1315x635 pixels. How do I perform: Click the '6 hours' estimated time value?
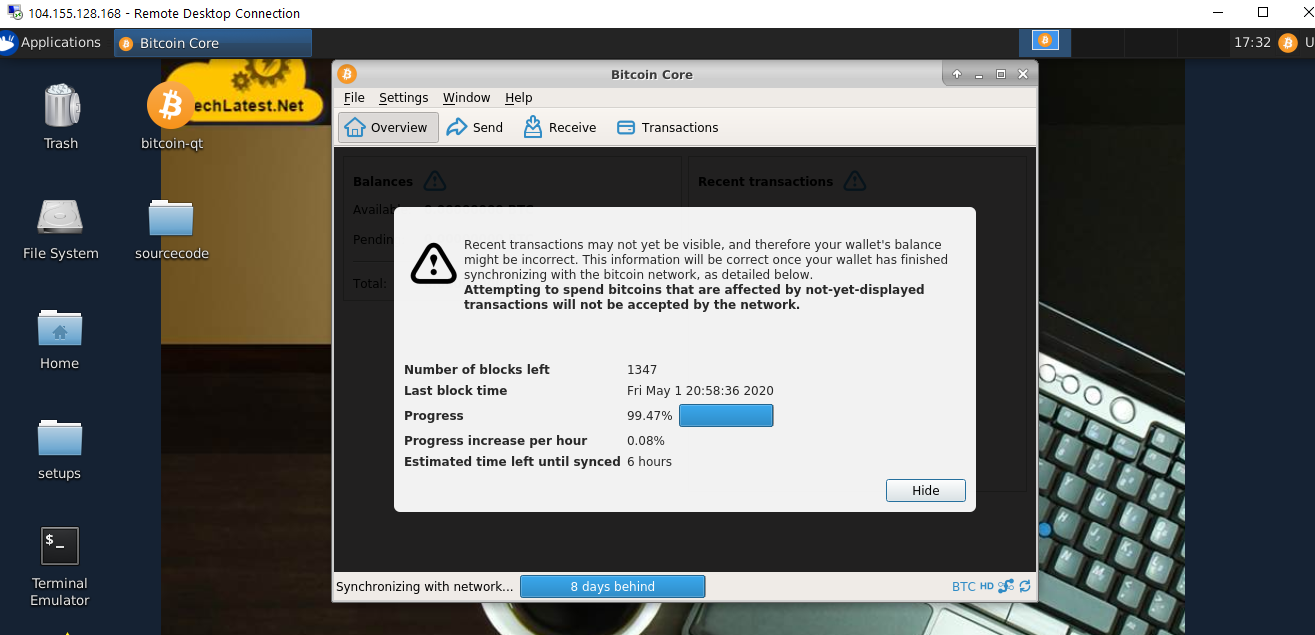[x=649, y=461]
